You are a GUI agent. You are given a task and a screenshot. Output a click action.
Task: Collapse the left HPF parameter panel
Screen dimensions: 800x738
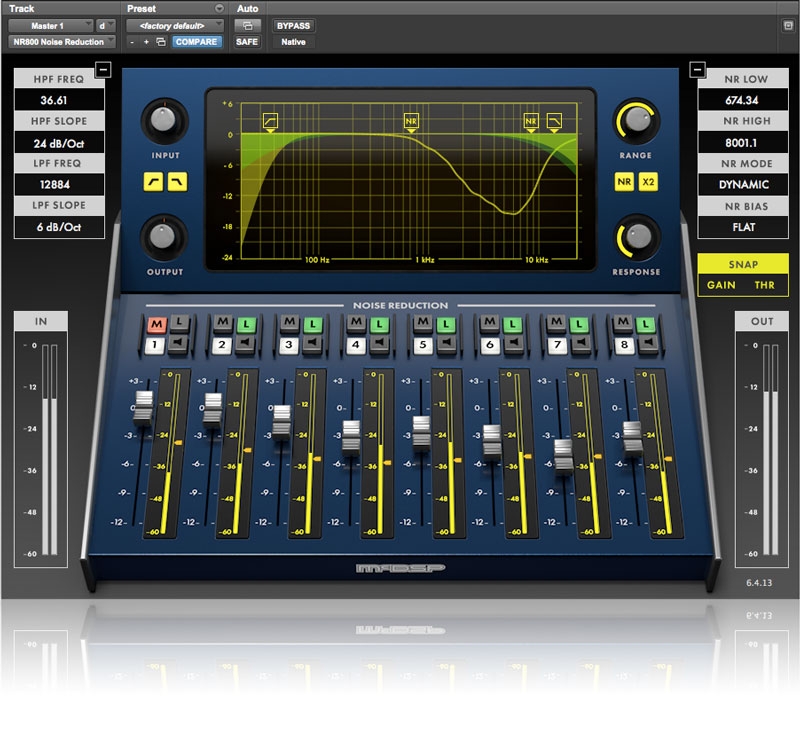[102, 69]
